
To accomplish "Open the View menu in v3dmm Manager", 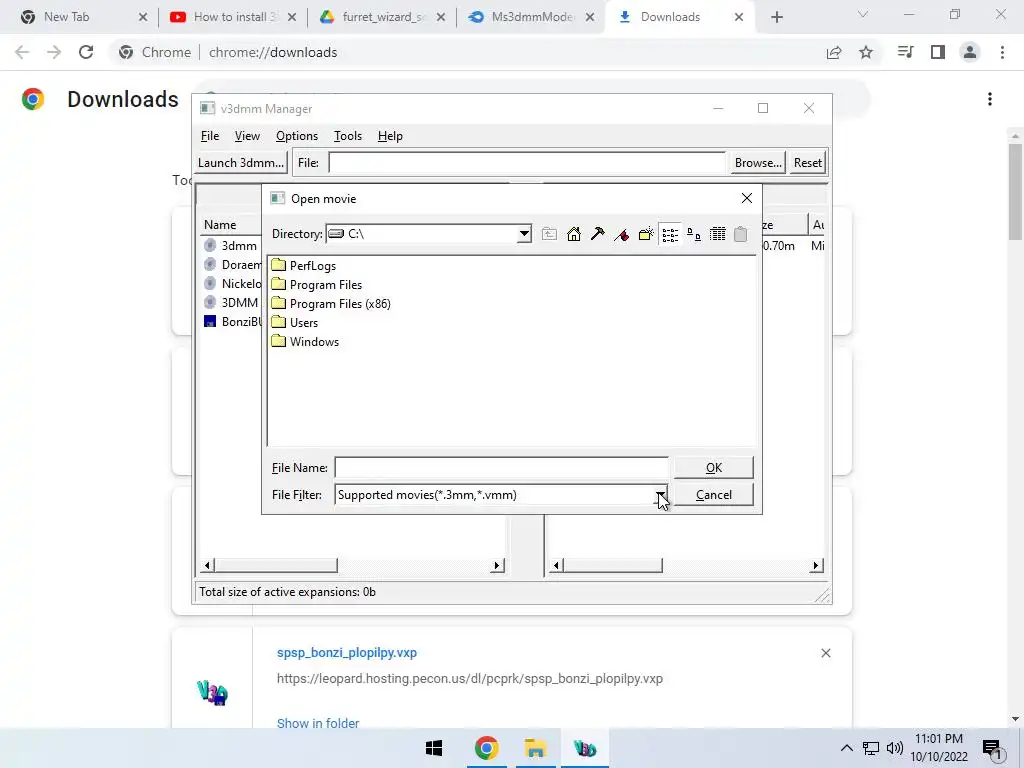I will [x=247, y=136].
